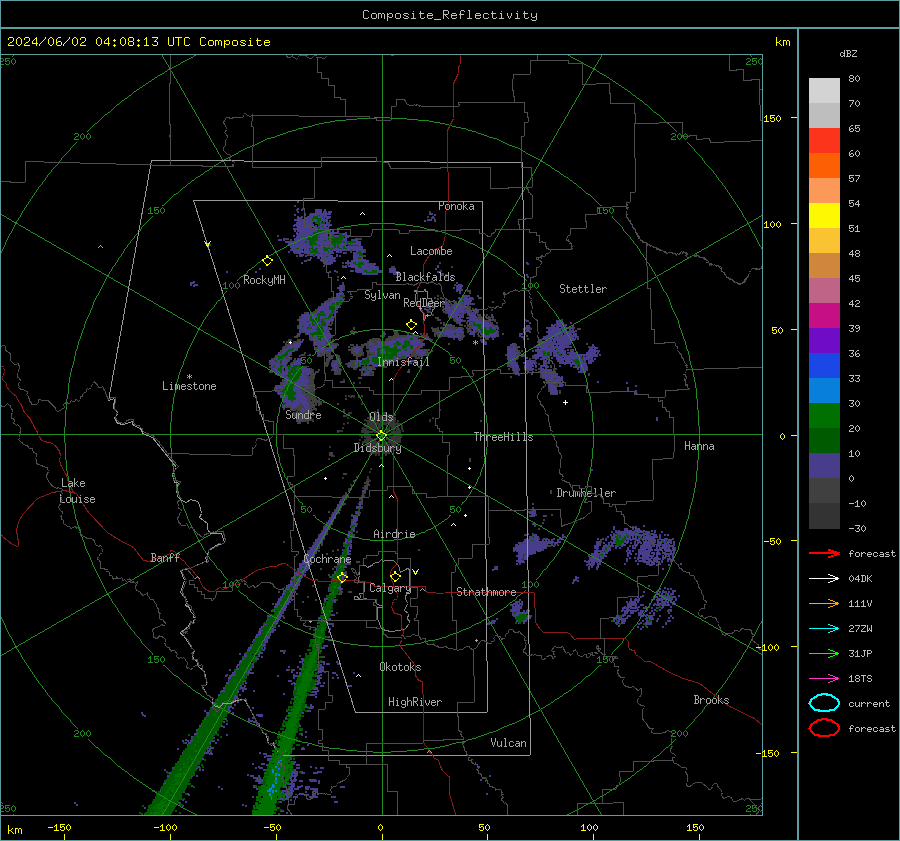Click the ThreeHills town label
Viewport: 900px width, 841px height.
coord(503,437)
